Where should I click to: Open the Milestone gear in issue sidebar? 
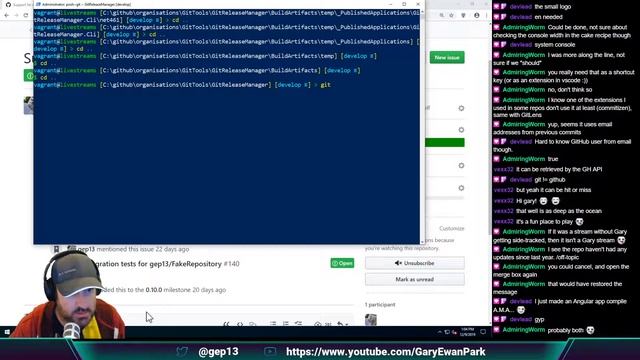click(x=461, y=188)
